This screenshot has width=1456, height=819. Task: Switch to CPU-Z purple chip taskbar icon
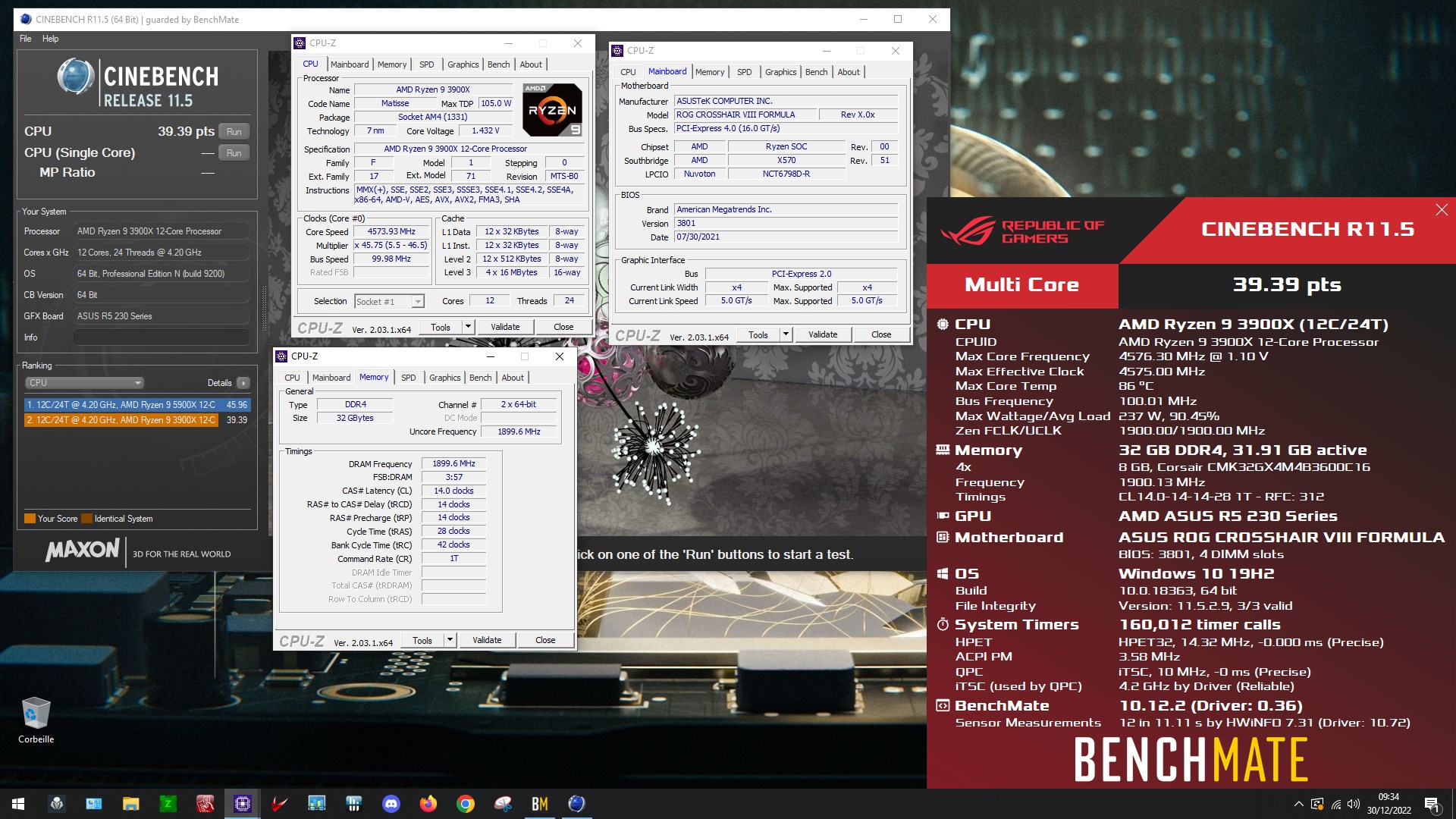[243, 804]
